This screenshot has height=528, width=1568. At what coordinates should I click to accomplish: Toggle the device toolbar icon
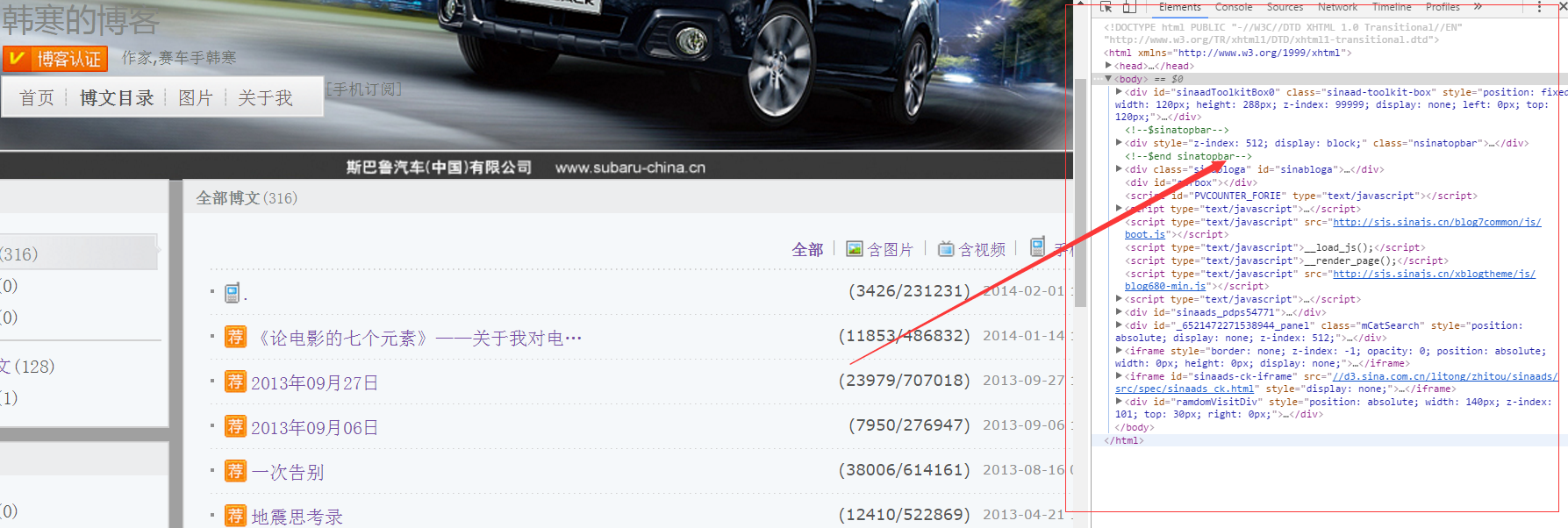click(1129, 7)
